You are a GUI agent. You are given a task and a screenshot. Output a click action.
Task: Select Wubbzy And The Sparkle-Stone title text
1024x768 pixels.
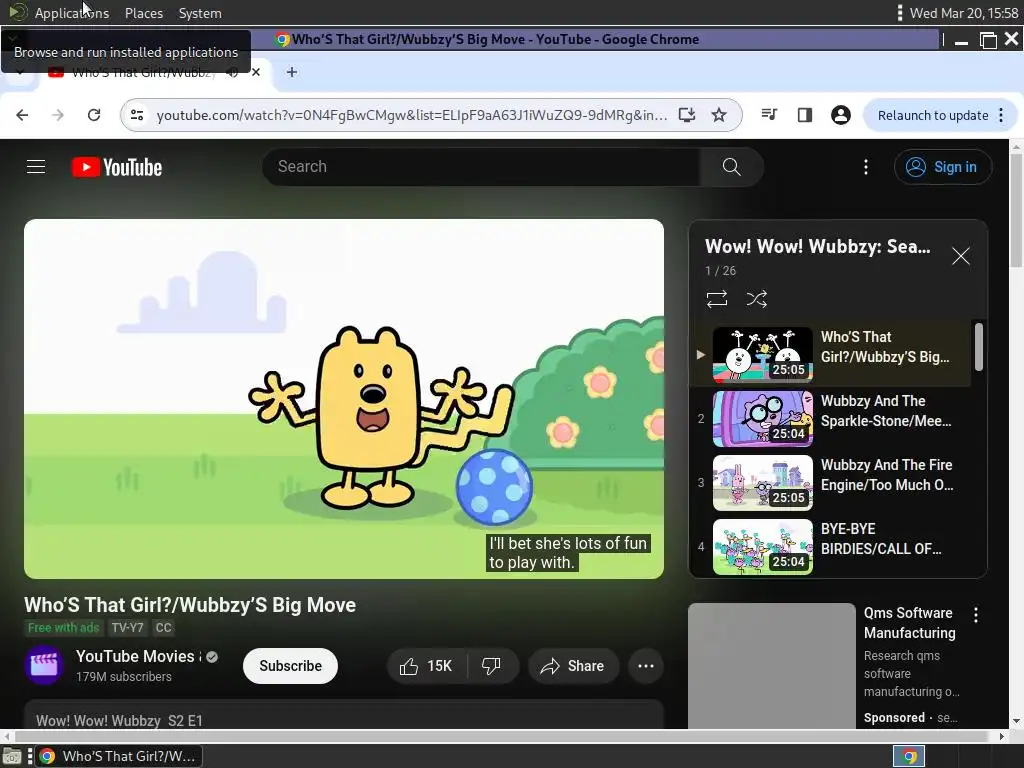click(x=886, y=411)
